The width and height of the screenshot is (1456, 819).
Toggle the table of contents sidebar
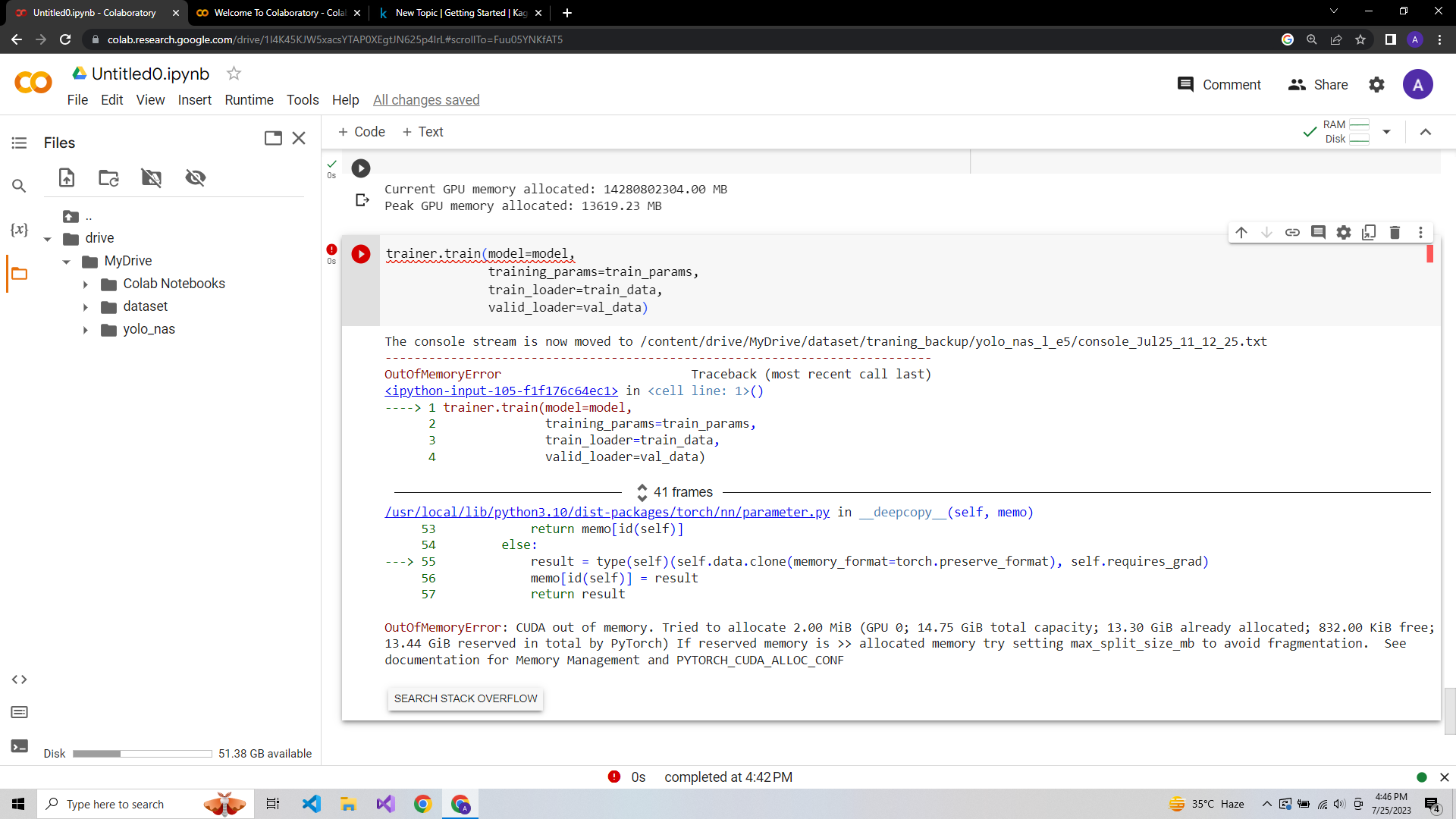point(20,143)
